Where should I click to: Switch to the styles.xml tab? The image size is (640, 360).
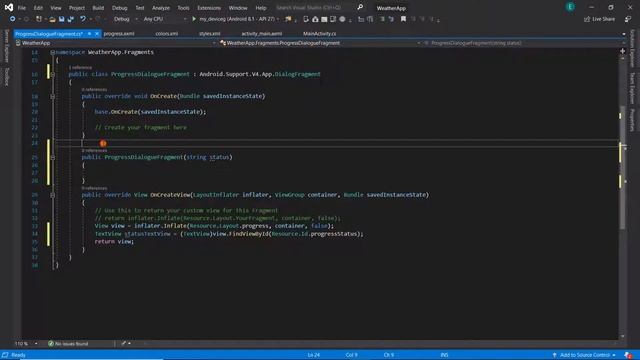coord(210,33)
